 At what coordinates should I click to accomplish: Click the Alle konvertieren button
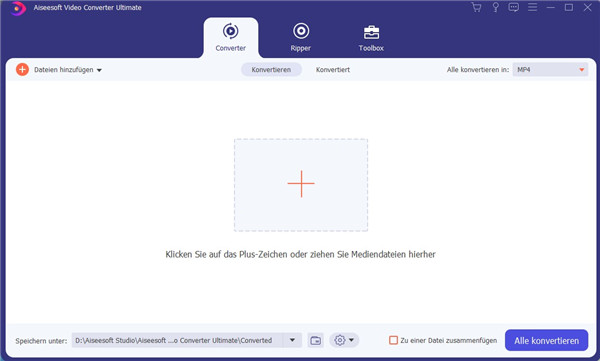[546, 340]
